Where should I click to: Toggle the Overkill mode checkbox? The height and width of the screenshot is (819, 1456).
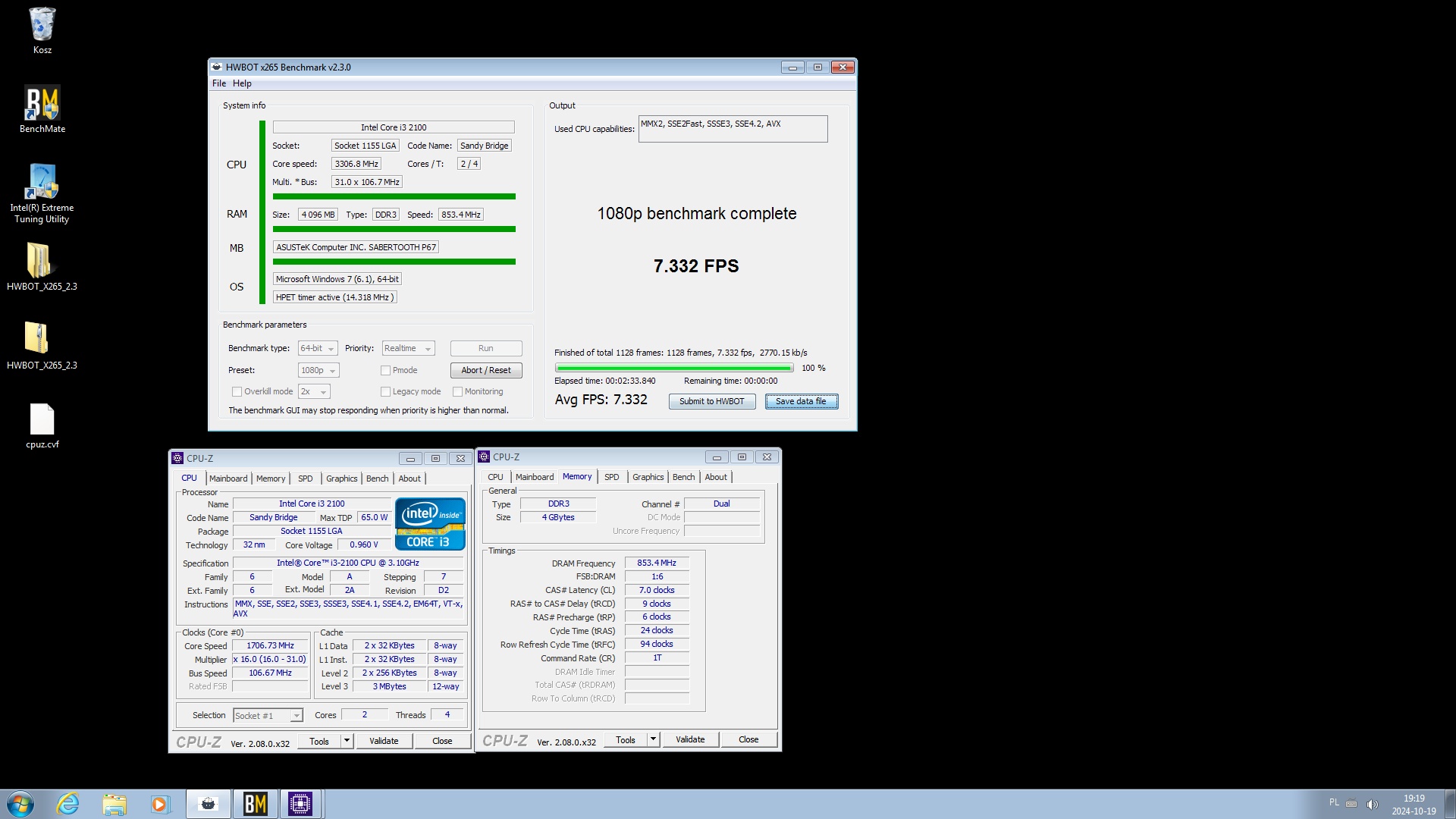coord(237,391)
